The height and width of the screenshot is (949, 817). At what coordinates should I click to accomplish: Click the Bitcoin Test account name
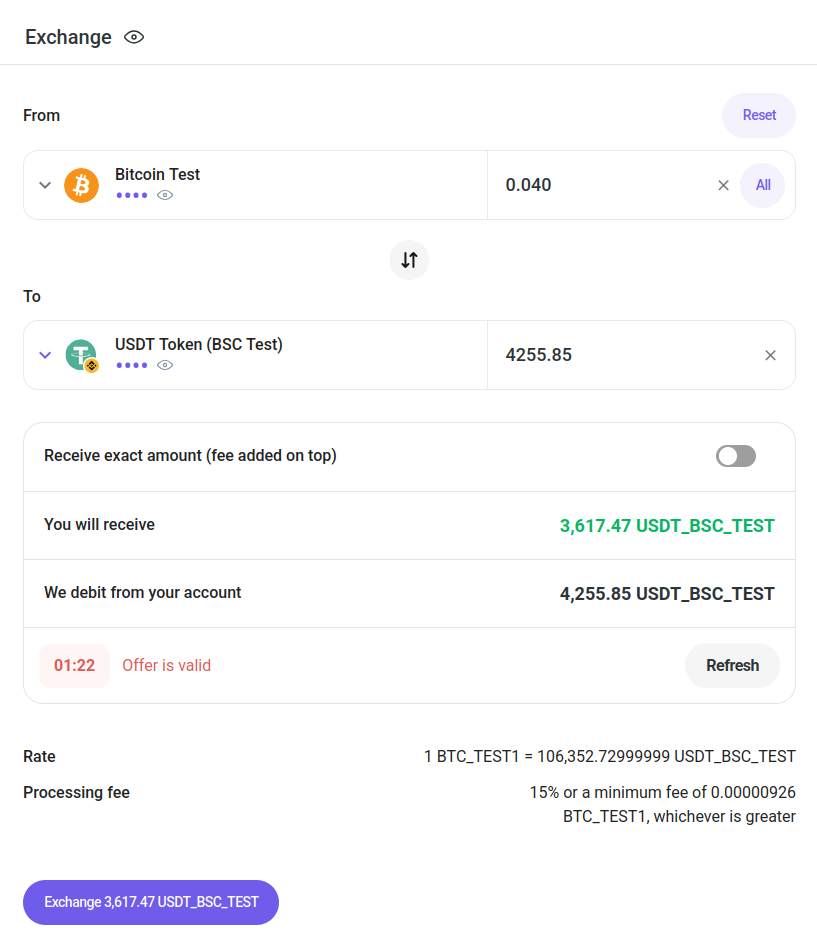157,174
